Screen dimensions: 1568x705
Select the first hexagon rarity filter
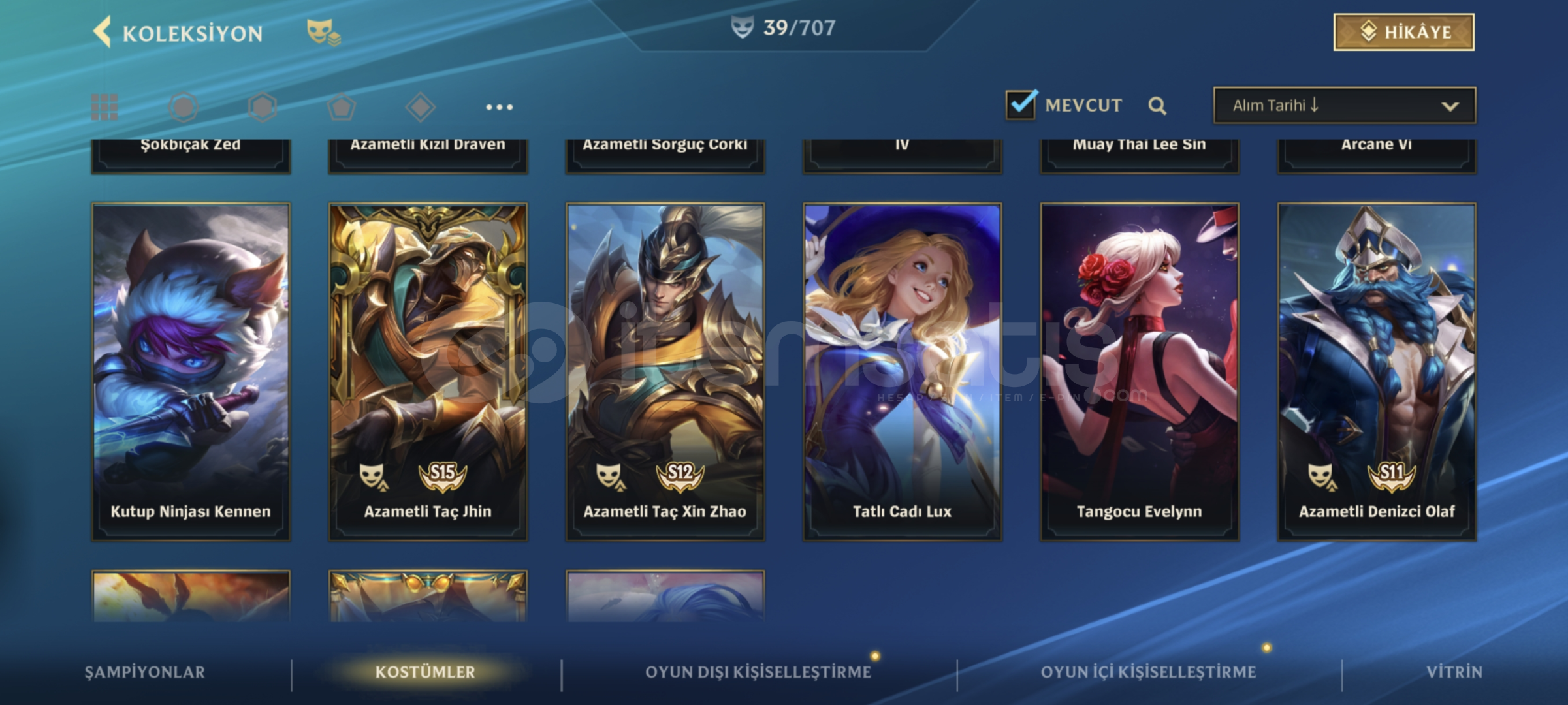coord(184,107)
